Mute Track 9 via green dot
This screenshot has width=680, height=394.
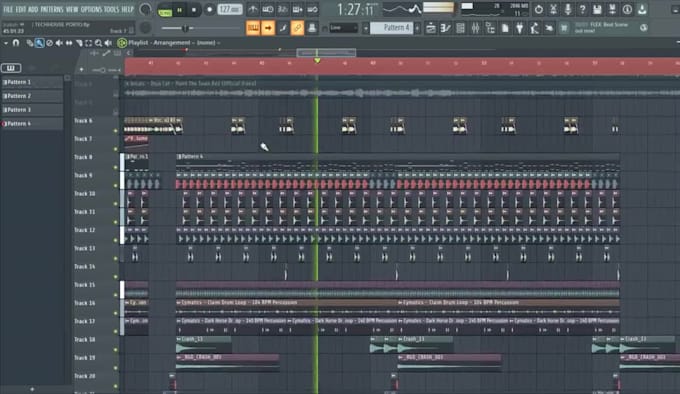click(116, 185)
